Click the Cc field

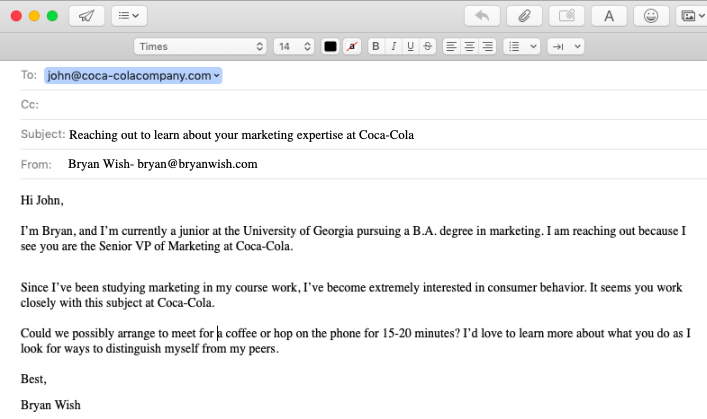point(363,105)
